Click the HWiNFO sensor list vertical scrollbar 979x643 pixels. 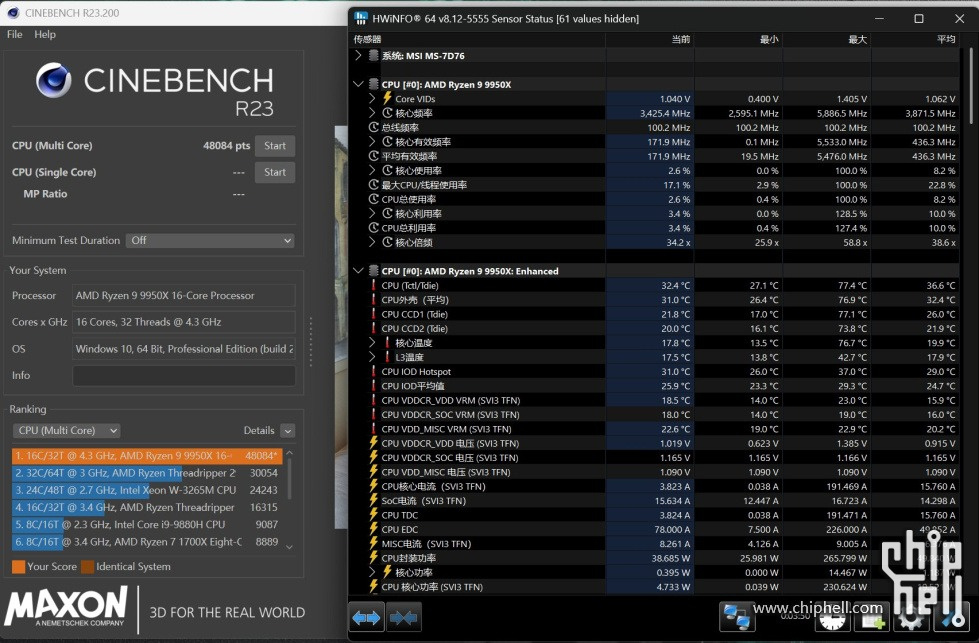pyautogui.click(x=970, y=87)
